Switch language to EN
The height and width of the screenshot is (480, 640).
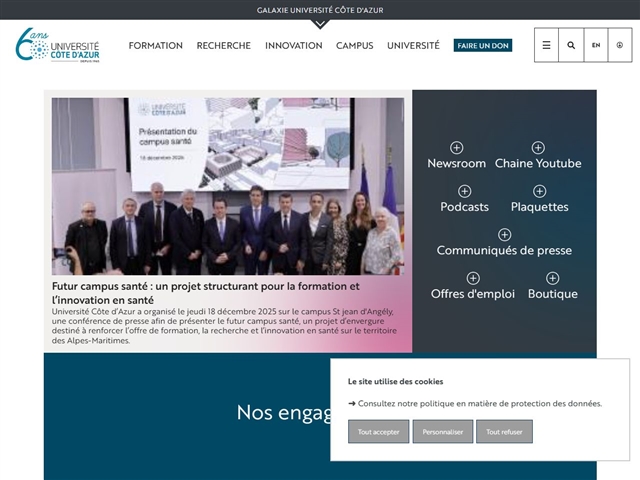[x=596, y=45]
